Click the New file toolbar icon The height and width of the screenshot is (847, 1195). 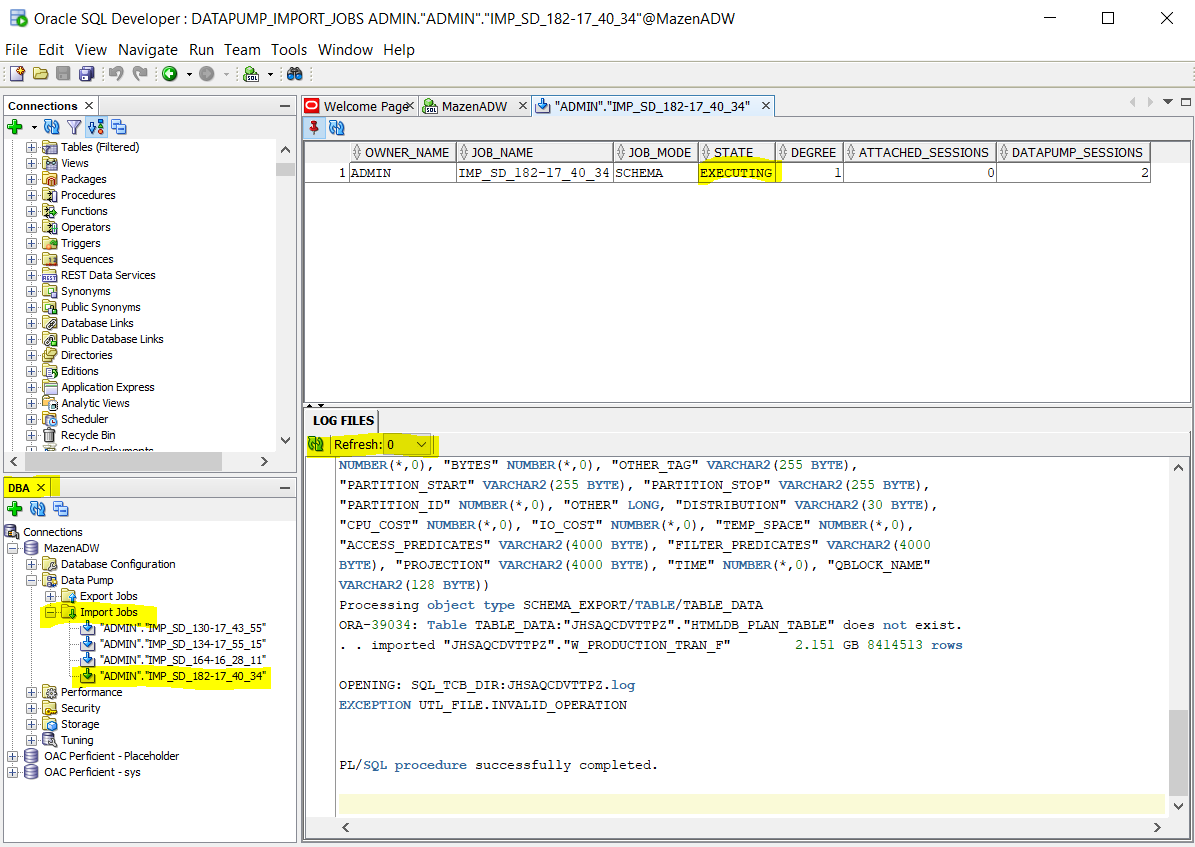click(17, 74)
